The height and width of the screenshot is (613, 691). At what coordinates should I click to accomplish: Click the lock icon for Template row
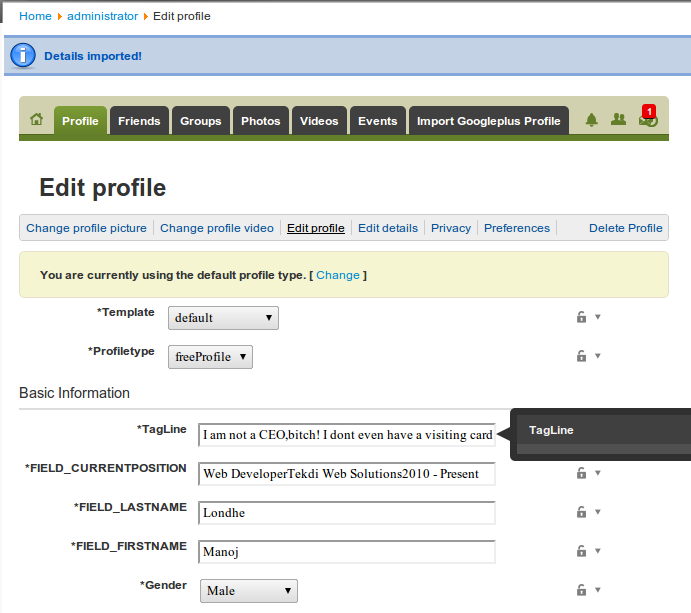click(x=581, y=317)
